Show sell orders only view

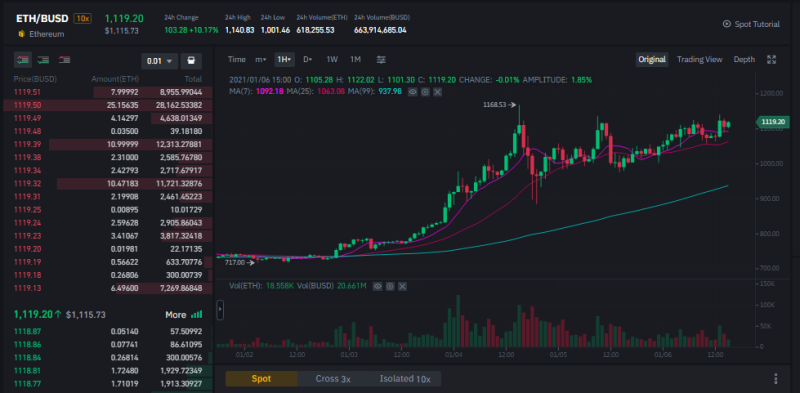pos(64,60)
